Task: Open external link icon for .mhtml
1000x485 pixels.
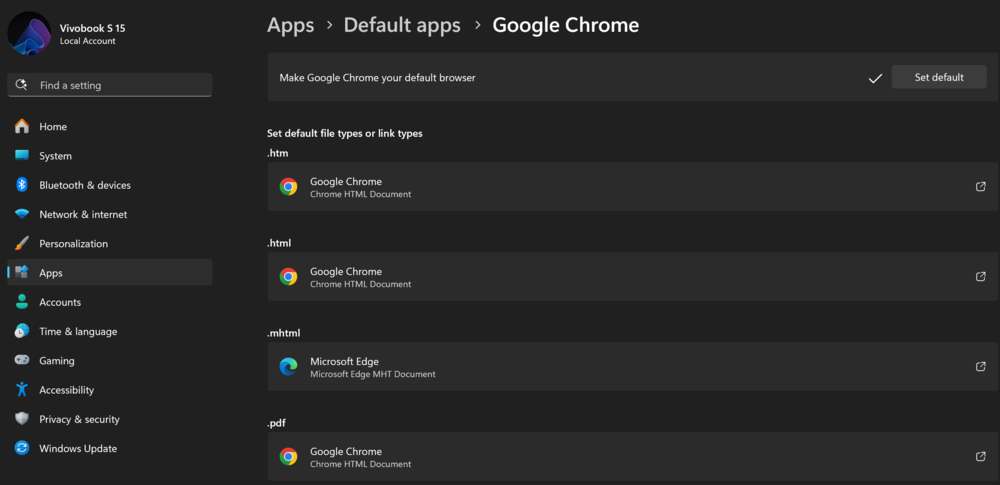Action: [981, 366]
